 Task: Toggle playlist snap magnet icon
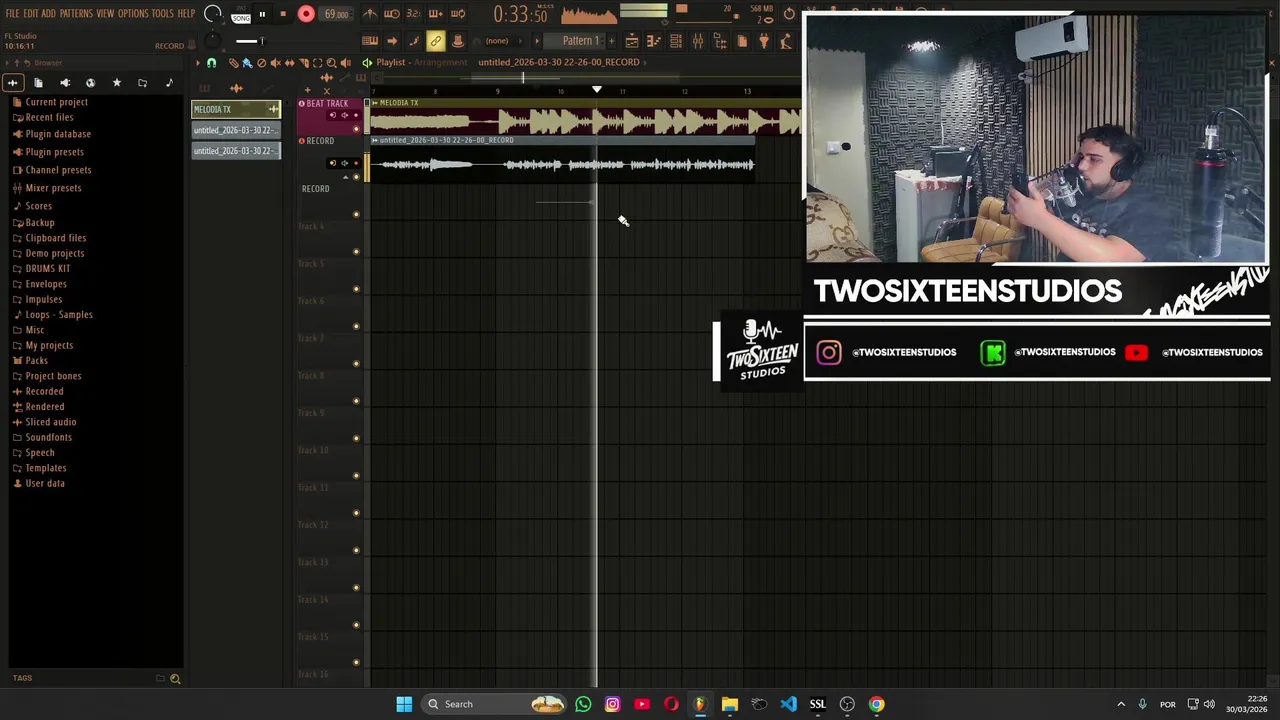tap(211, 63)
